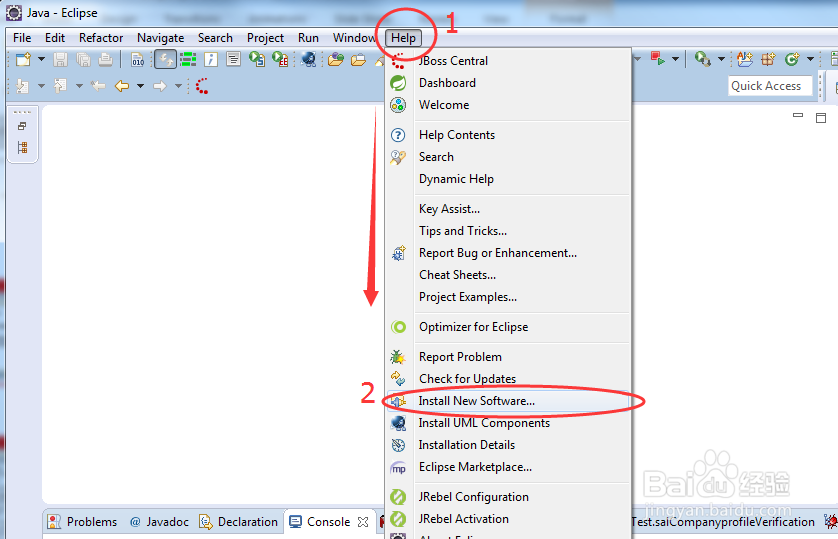
Task: Click the yellow Back arrow icon
Action: pos(122,85)
